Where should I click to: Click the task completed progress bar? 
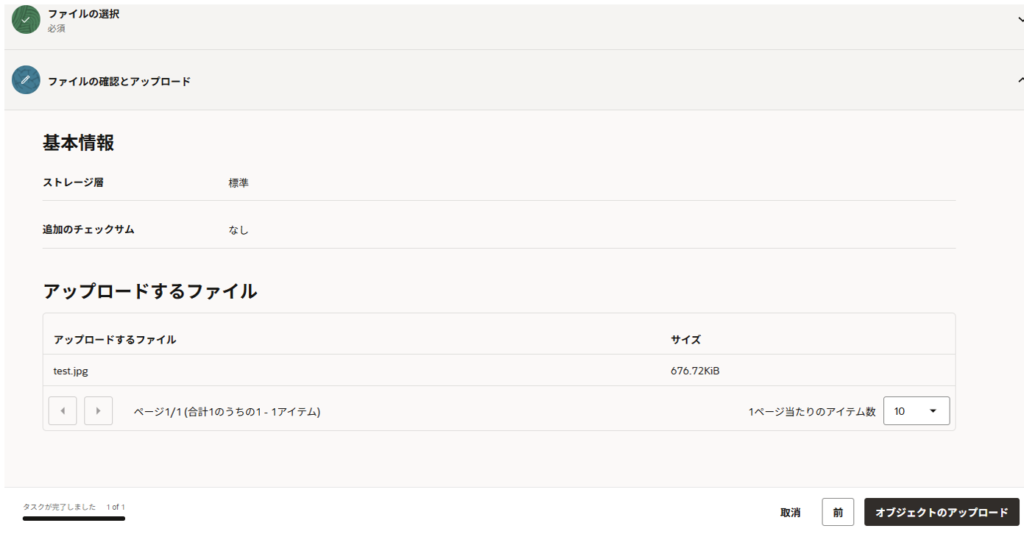74,518
